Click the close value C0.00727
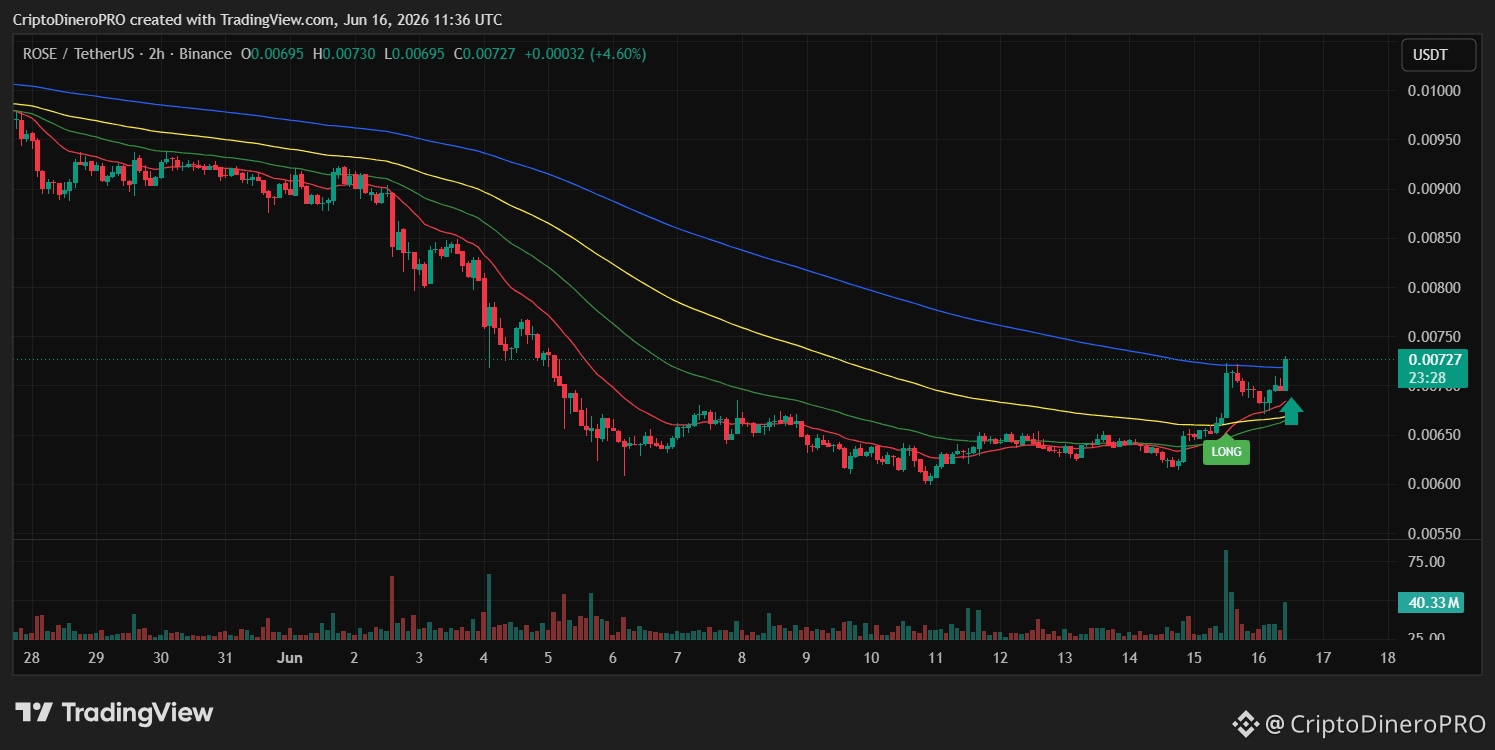The image size is (1495, 750). [x=485, y=54]
